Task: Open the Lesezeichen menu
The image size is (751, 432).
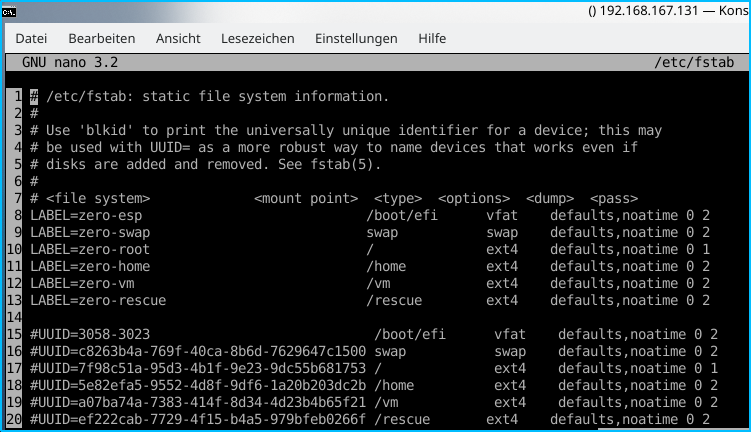Action: click(x=258, y=39)
